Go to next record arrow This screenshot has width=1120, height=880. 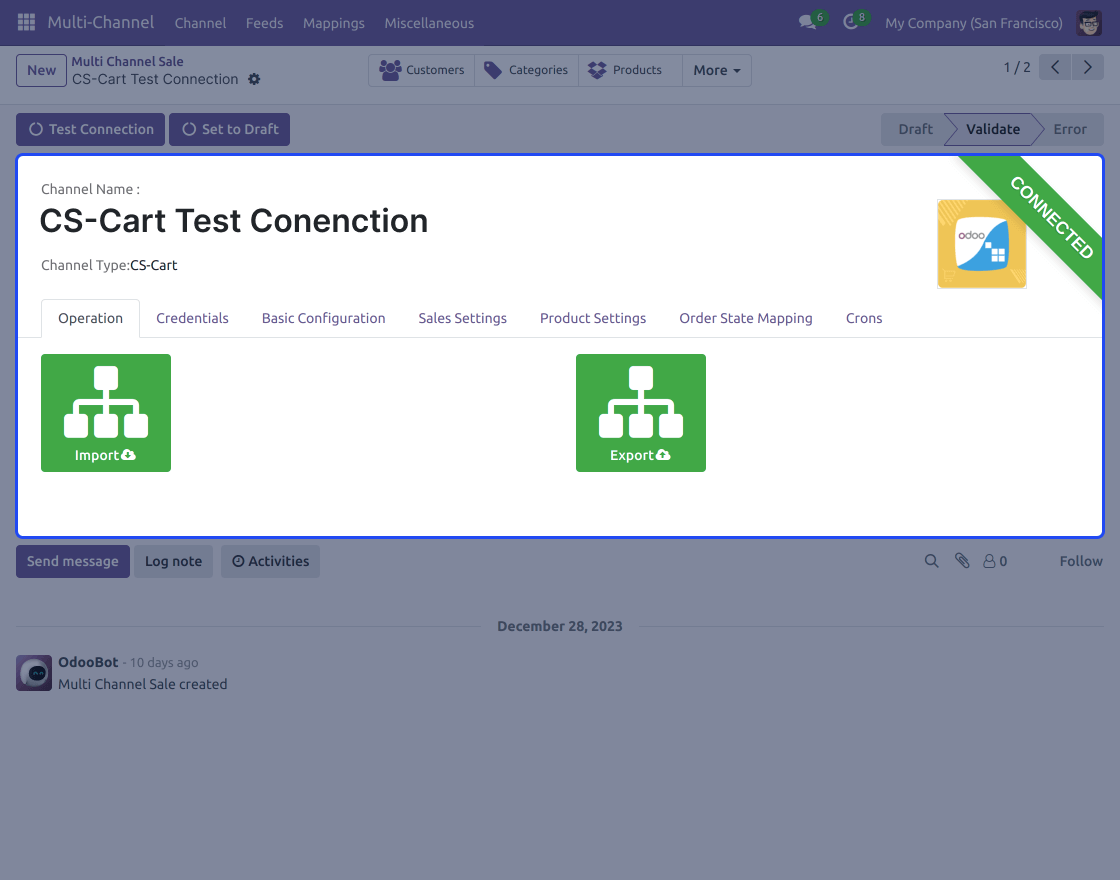coord(1088,67)
